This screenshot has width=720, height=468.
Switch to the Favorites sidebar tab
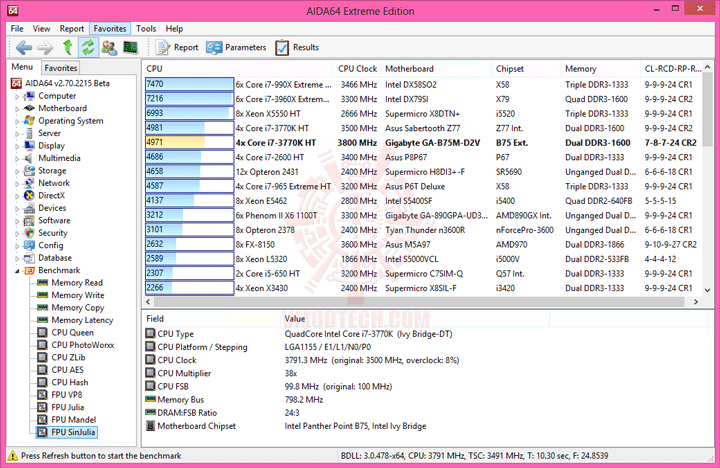click(61, 68)
